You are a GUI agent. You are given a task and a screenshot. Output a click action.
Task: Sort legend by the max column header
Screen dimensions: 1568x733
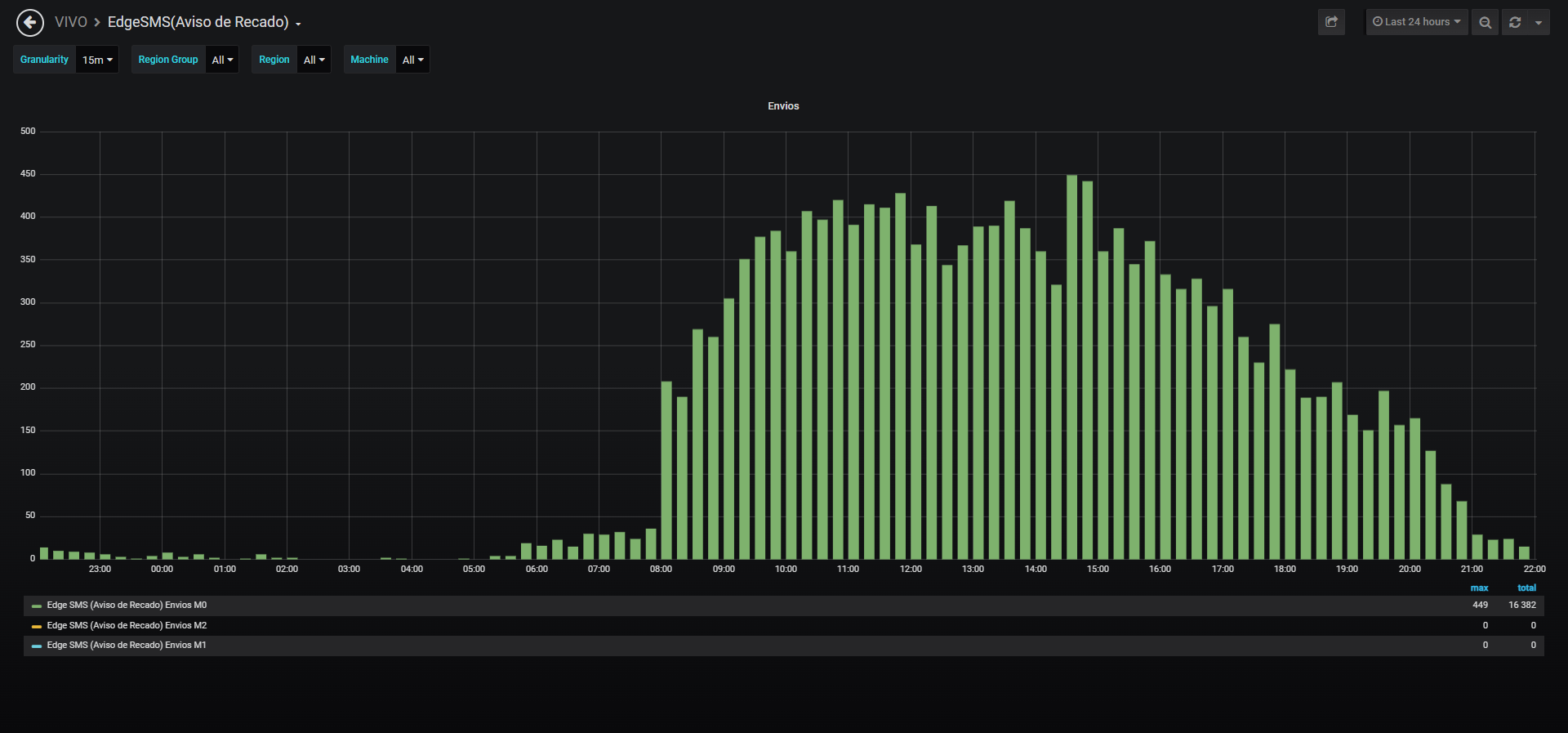click(x=1479, y=588)
